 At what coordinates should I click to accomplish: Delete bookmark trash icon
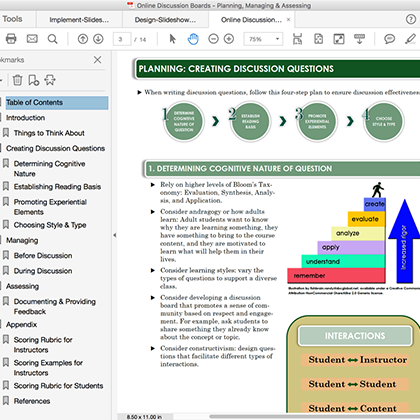[17, 80]
